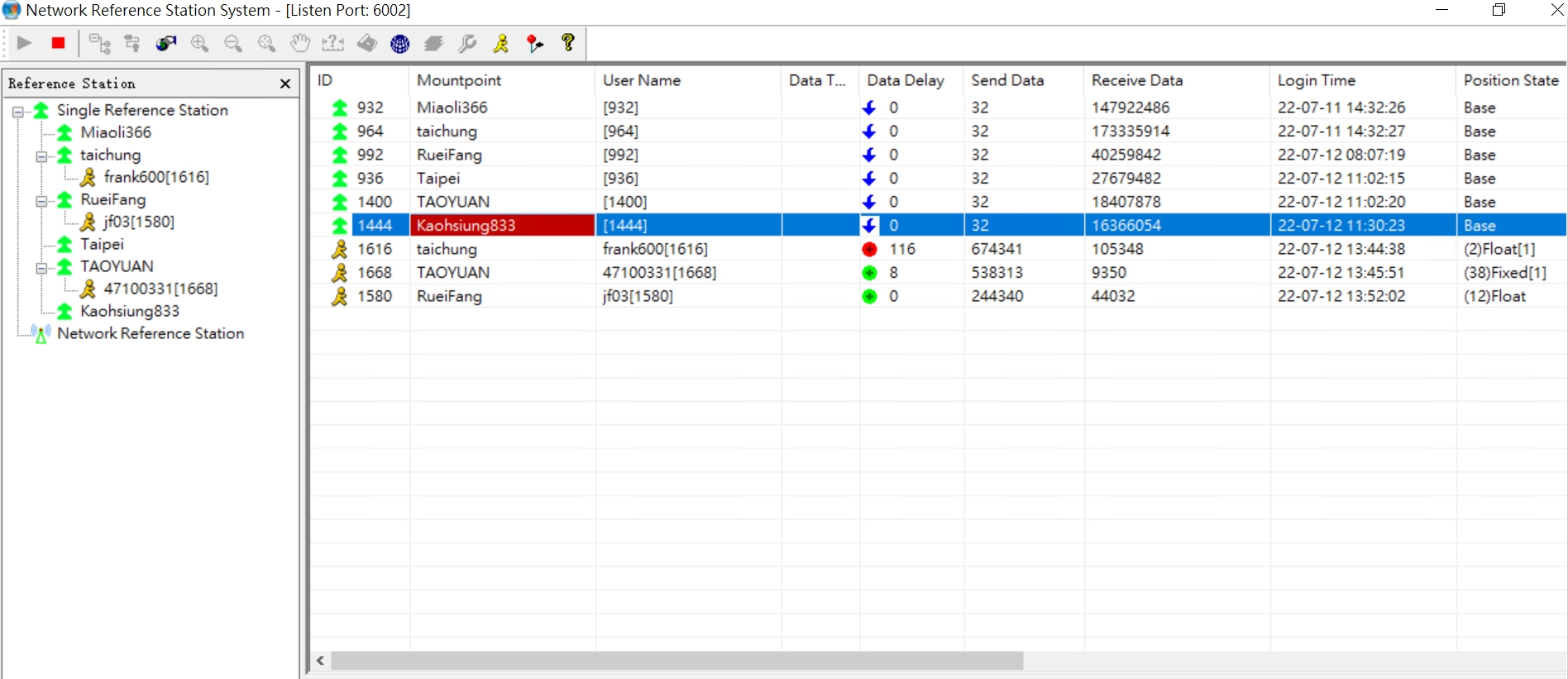
Task: Select Miaoli366 in the station tree
Action: (116, 132)
